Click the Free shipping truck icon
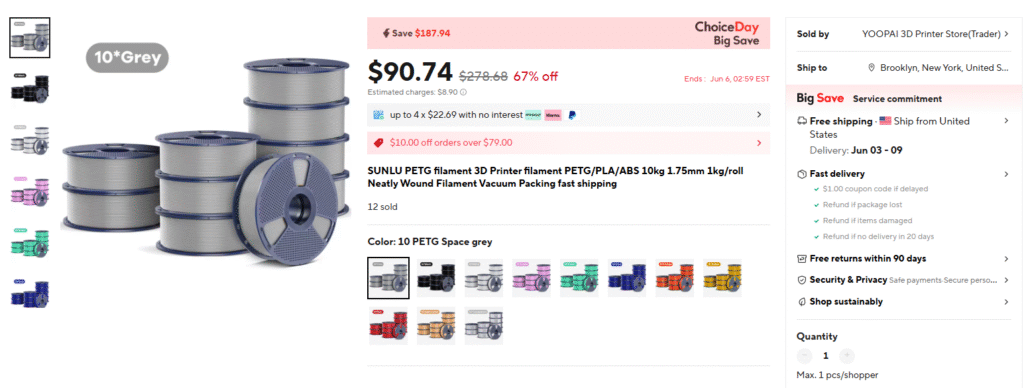The image size is (1024, 388). point(802,121)
